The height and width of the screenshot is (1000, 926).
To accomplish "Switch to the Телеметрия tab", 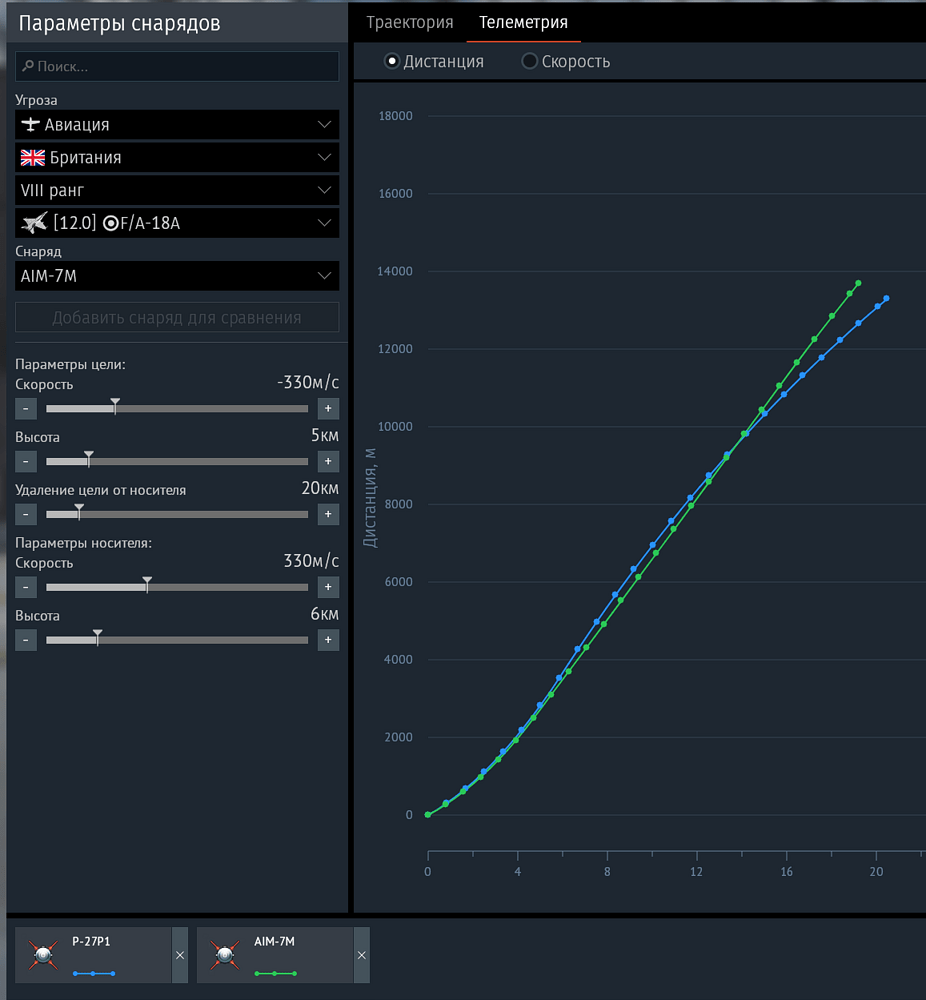I will [x=524, y=22].
